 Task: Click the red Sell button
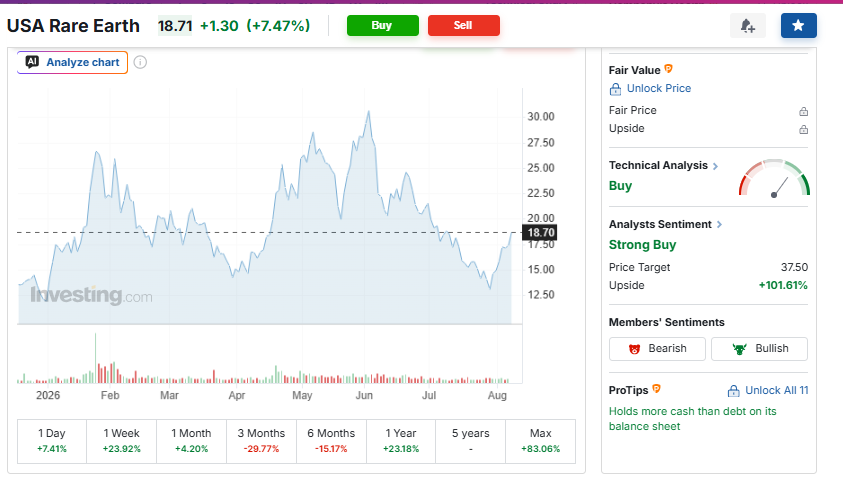coord(464,25)
